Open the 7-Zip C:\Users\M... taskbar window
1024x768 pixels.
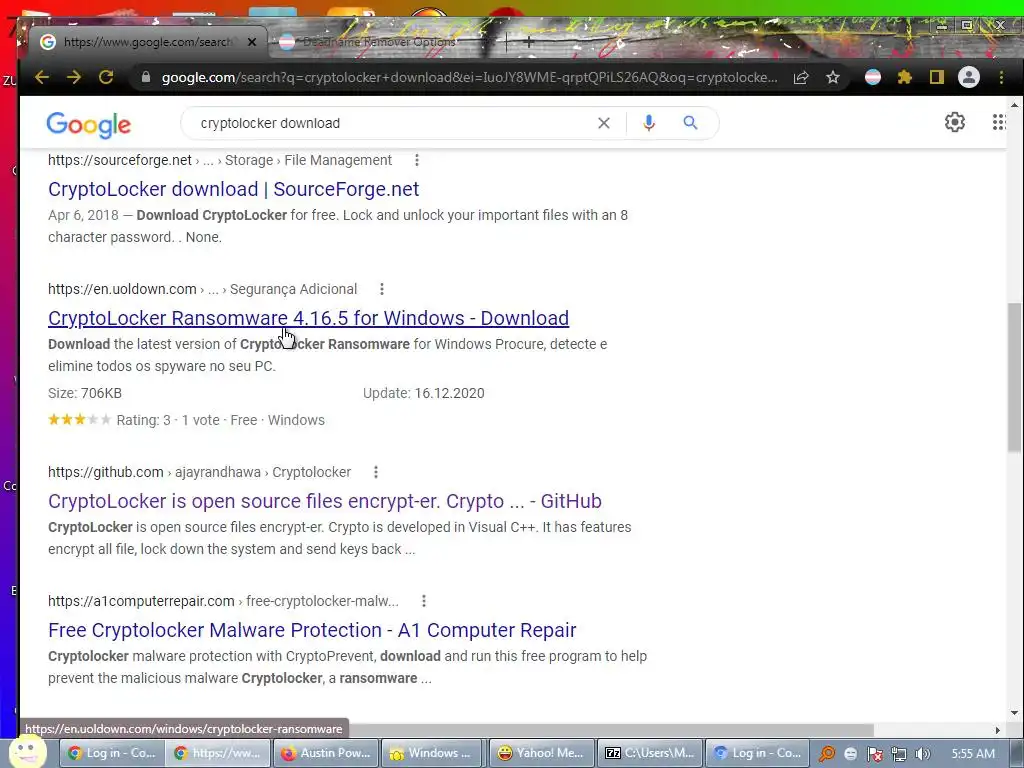click(x=650, y=753)
